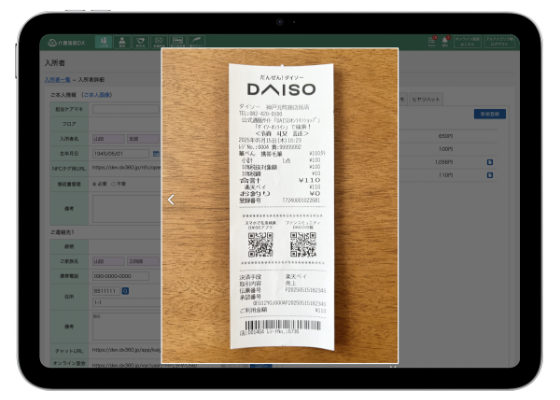Open the ご本人画像 link

(97, 95)
